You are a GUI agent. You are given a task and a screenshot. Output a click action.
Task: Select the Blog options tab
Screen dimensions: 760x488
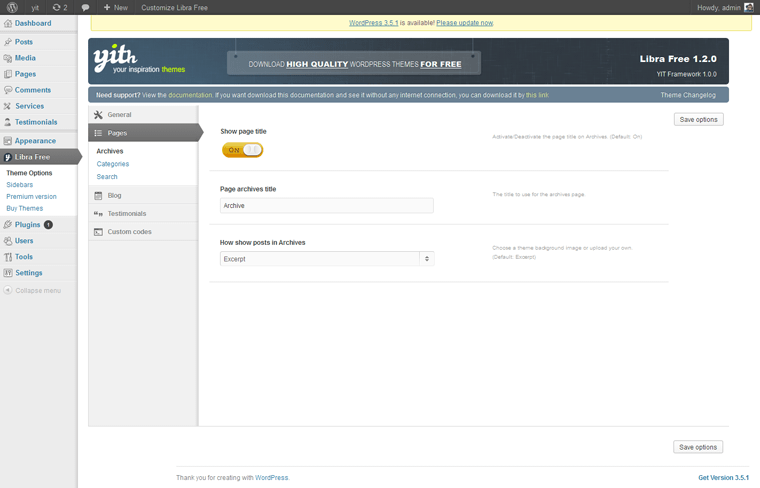click(x=143, y=195)
